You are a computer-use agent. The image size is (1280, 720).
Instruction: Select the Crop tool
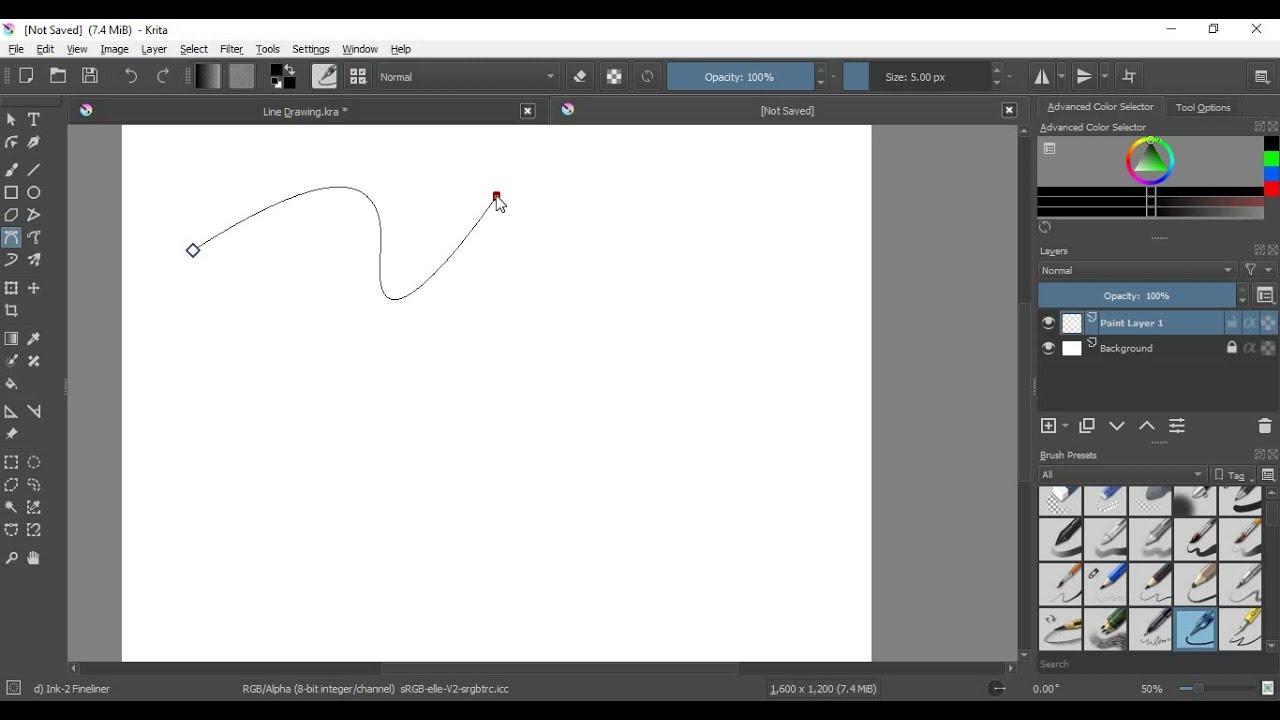(x=12, y=311)
